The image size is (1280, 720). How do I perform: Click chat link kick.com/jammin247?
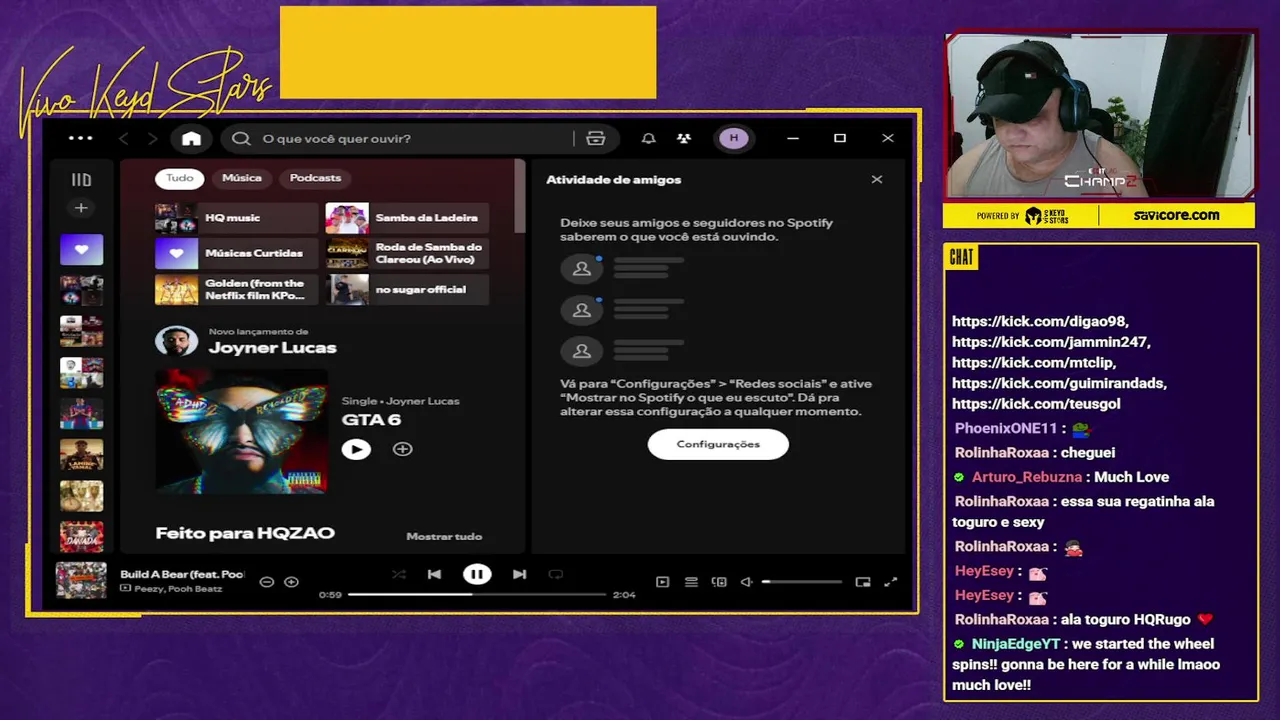[1052, 342]
